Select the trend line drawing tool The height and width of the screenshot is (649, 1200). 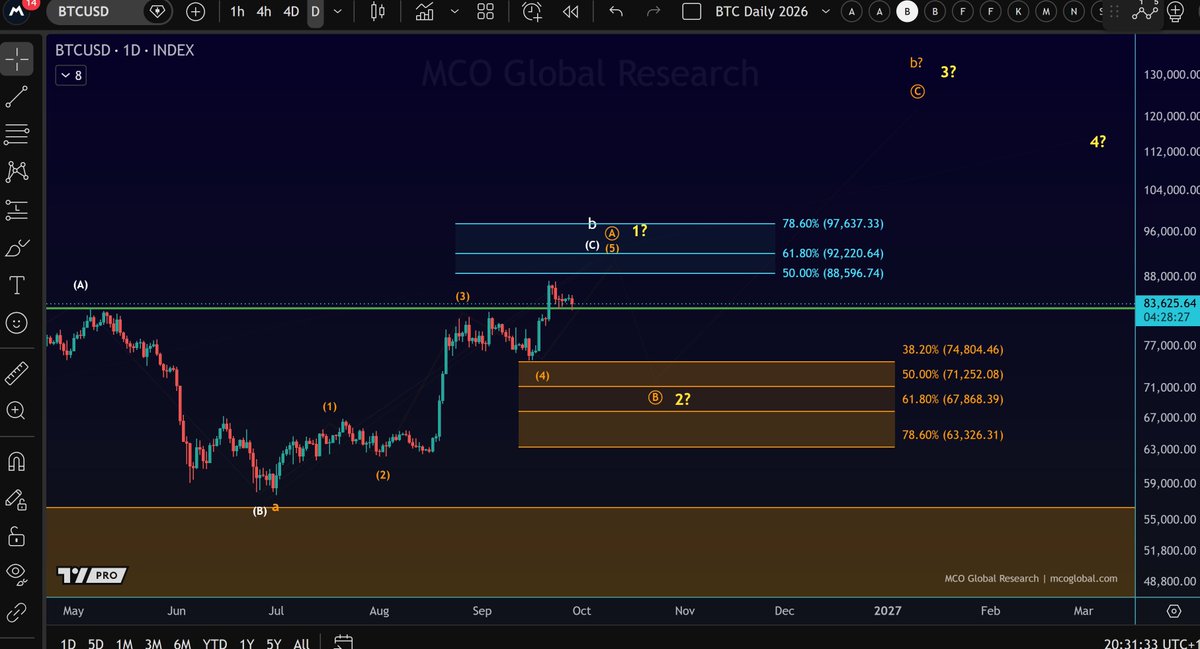click(17, 97)
